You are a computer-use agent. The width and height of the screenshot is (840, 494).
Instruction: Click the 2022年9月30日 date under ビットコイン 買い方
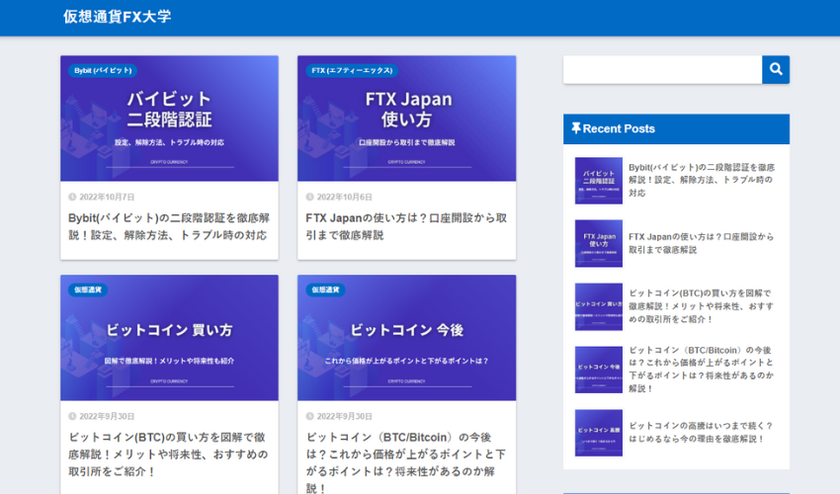tap(107, 416)
